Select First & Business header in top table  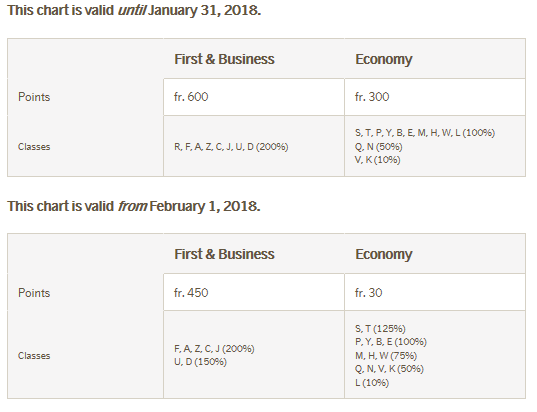click(x=224, y=59)
